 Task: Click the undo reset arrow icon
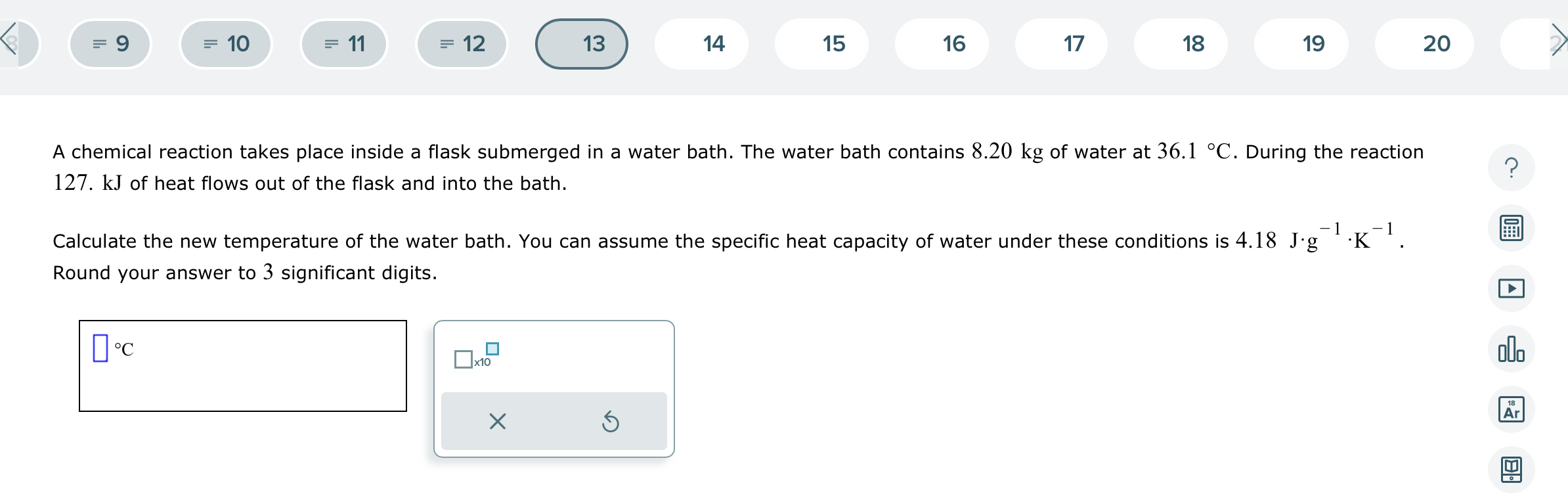click(x=611, y=421)
